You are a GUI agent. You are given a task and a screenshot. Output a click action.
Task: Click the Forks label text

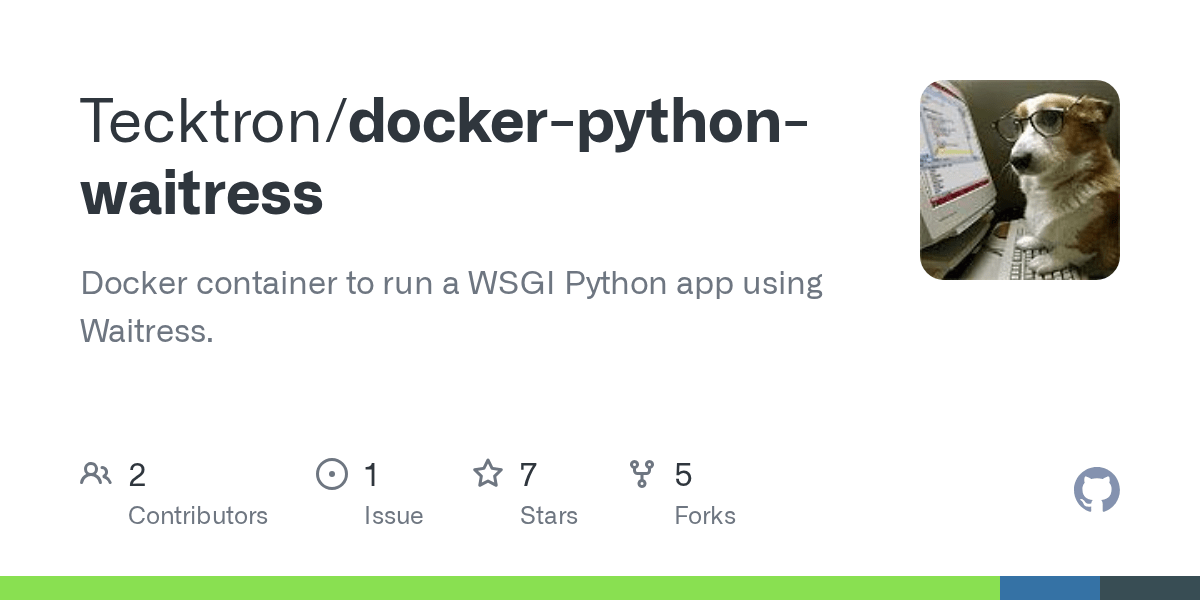[705, 516]
